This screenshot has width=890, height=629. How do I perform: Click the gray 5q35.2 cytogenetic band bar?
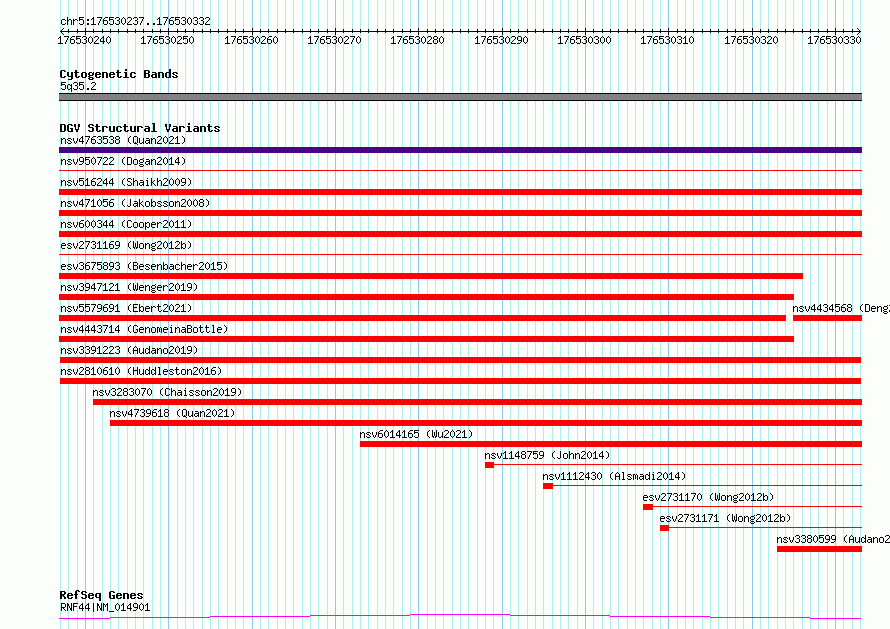click(460, 97)
